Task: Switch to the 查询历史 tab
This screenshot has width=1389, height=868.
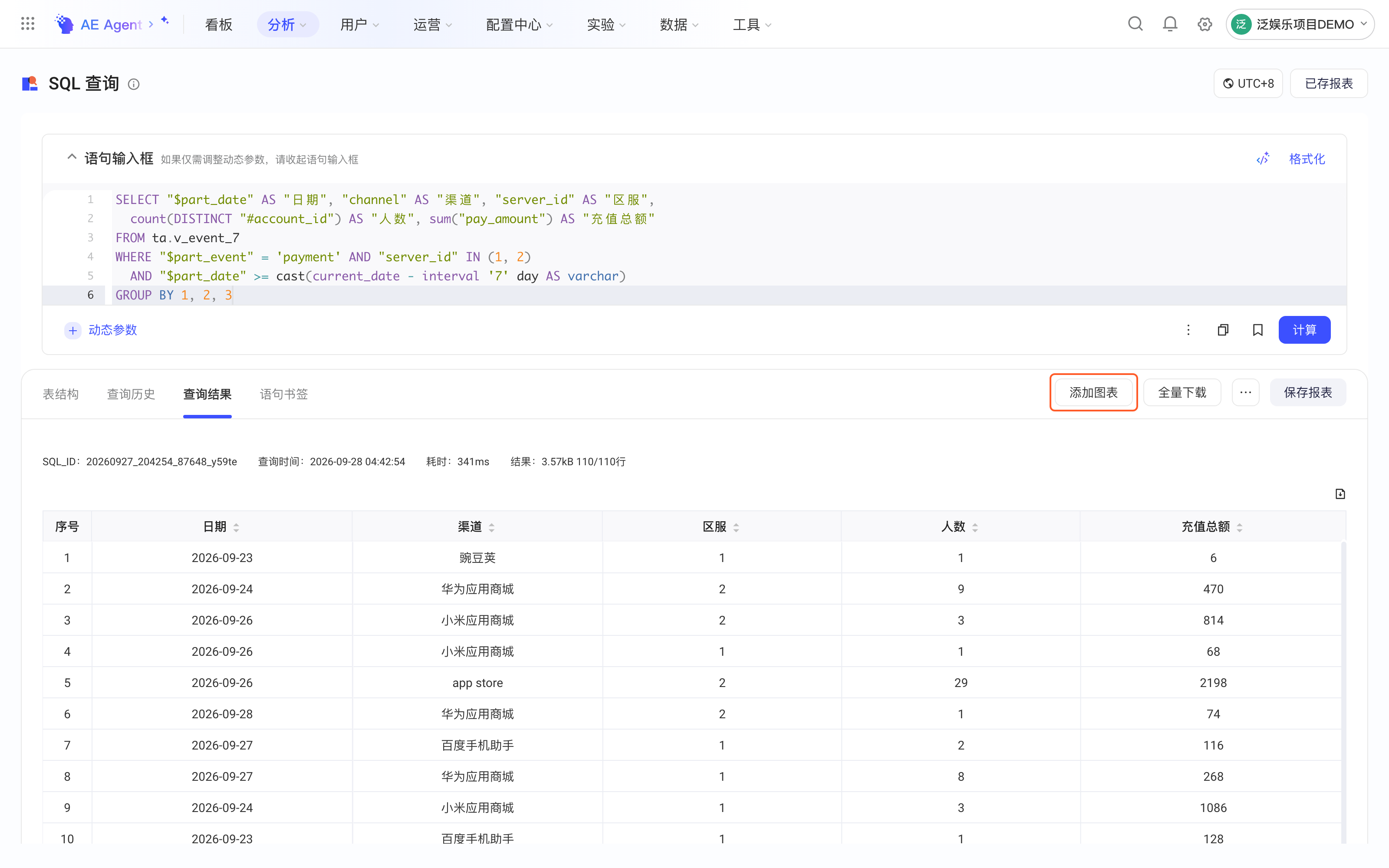Action: pyautogui.click(x=131, y=394)
